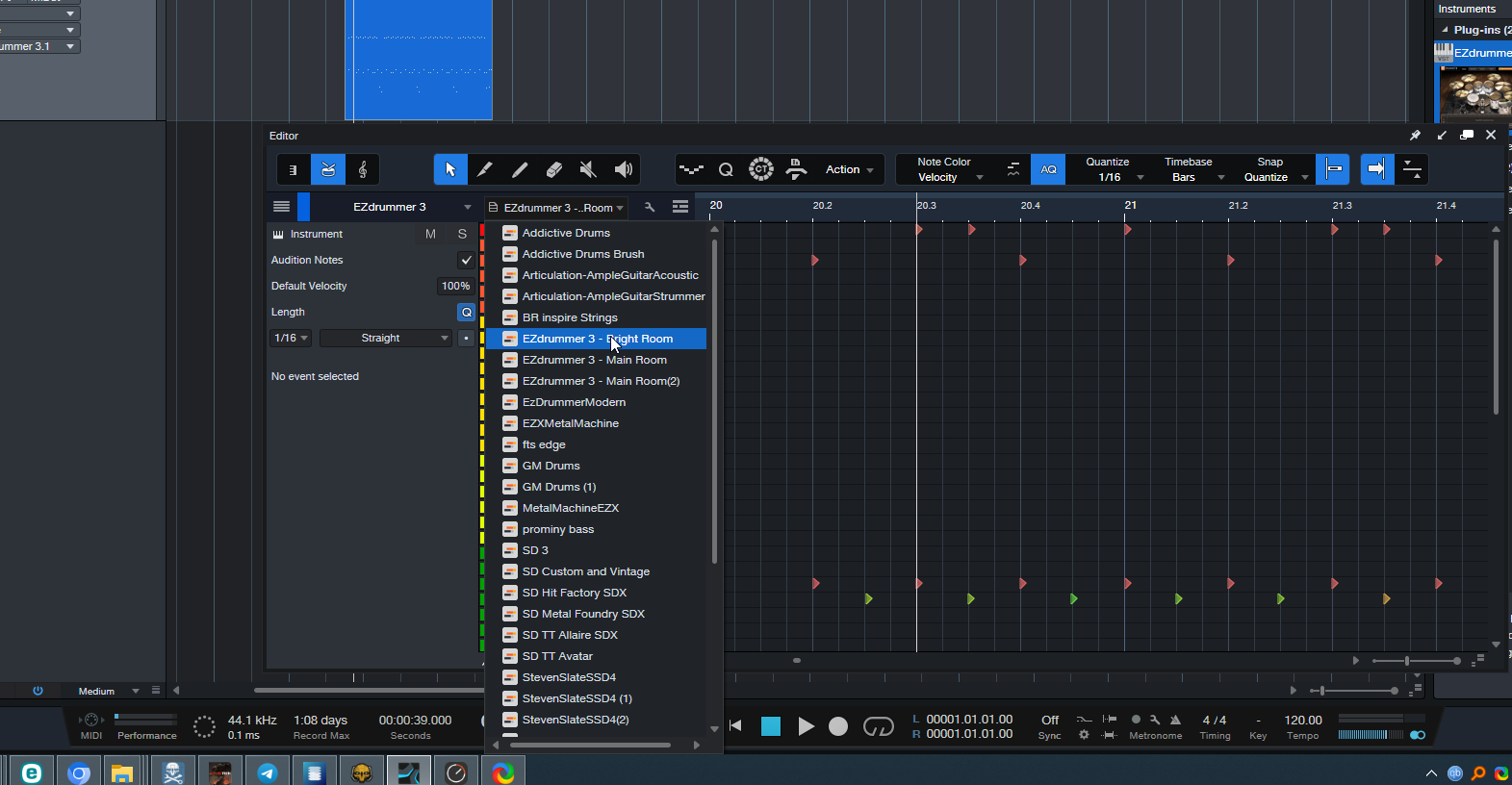Open the 1/16 length dropdown
This screenshot has width=1512, height=785.
pyautogui.click(x=291, y=338)
